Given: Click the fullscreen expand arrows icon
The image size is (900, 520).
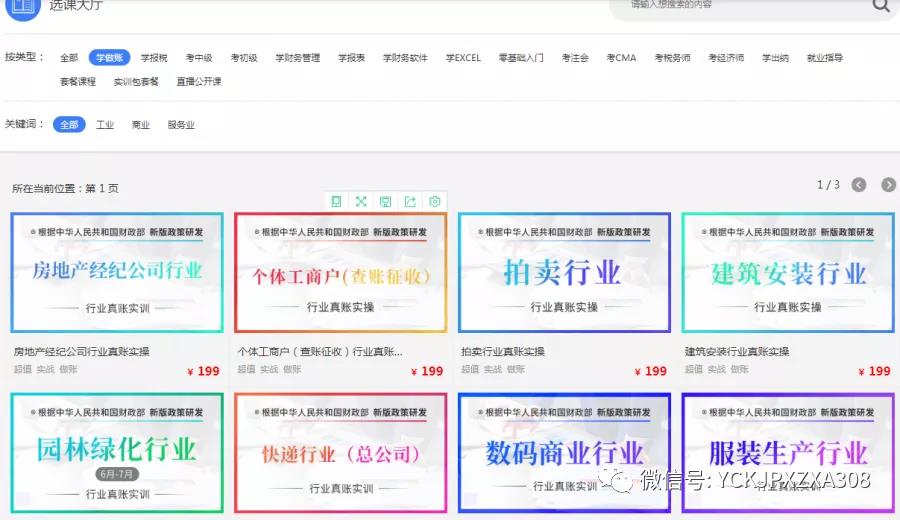Looking at the screenshot, I should [x=361, y=201].
